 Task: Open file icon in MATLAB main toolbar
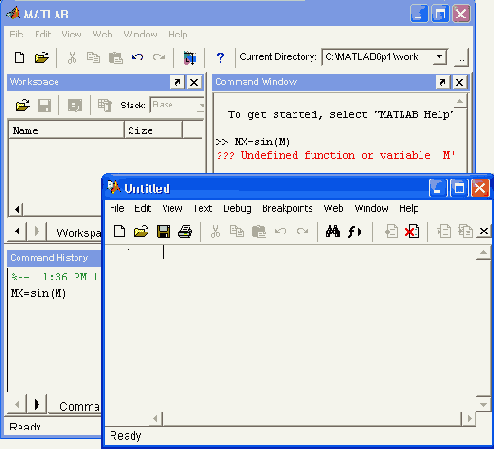coord(42,57)
